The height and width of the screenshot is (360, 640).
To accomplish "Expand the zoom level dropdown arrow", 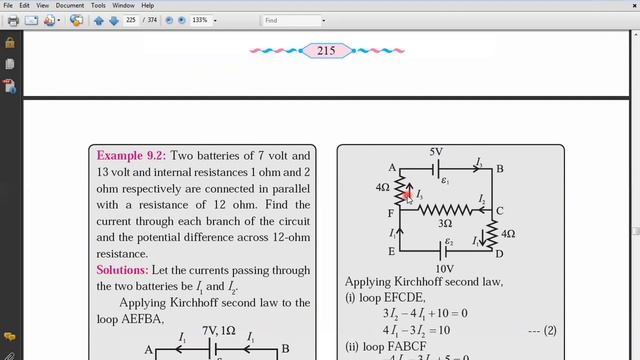I will click(215, 20).
